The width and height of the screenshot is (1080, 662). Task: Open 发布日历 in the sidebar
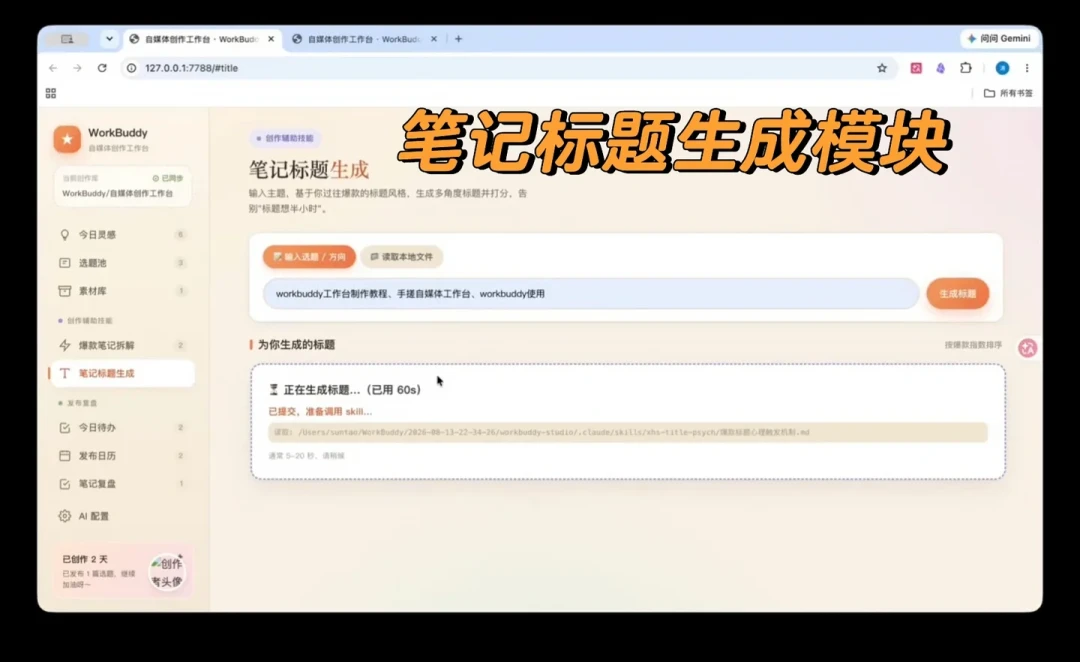(122, 456)
